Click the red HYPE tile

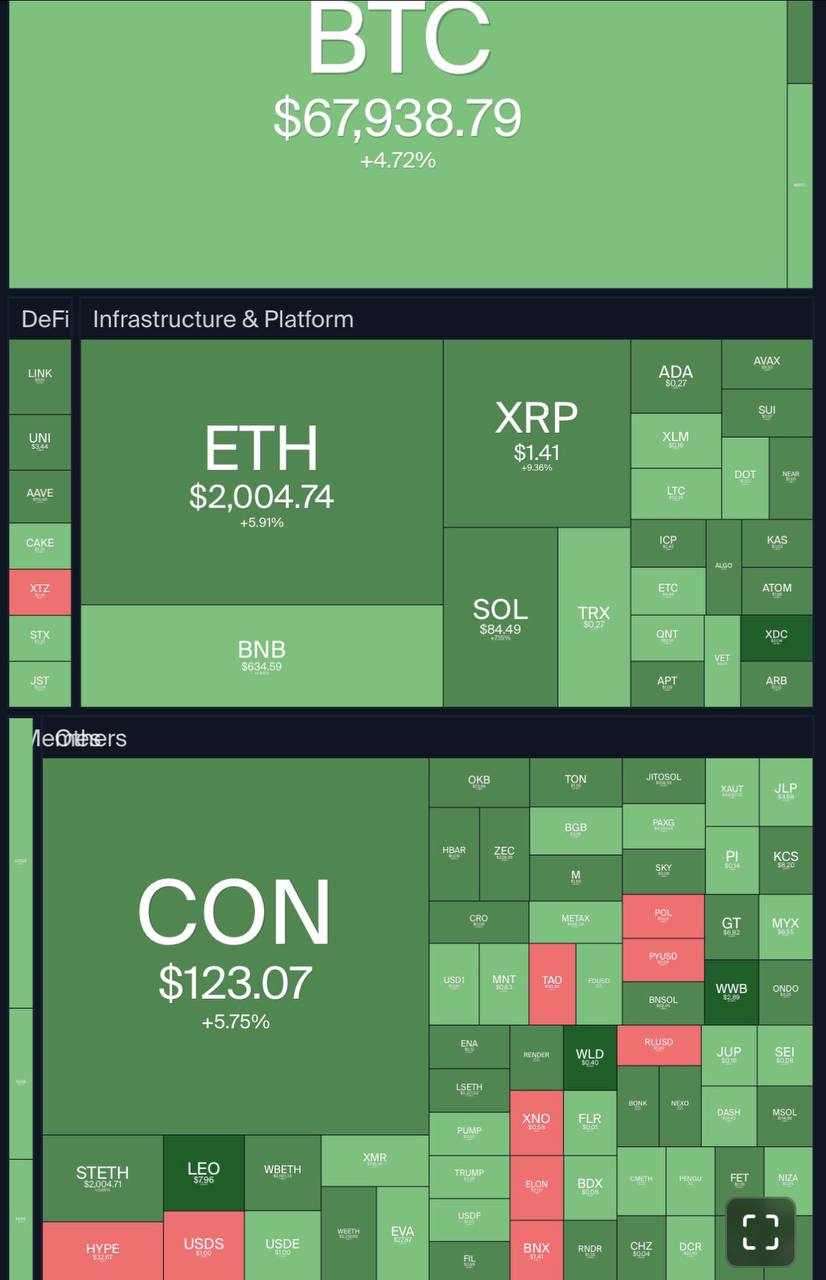click(x=102, y=1250)
